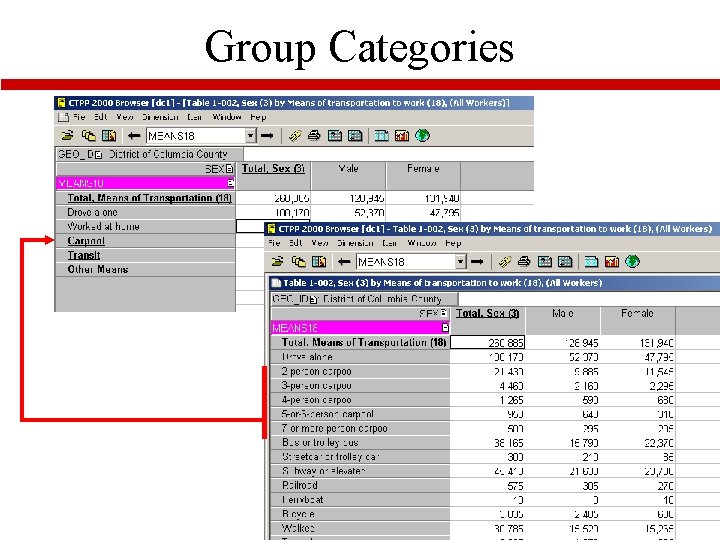Image resolution: width=720 pixels, height=540 pixels.
Task: Click red chart icon in back window toolbar
Action: [402, 135]
